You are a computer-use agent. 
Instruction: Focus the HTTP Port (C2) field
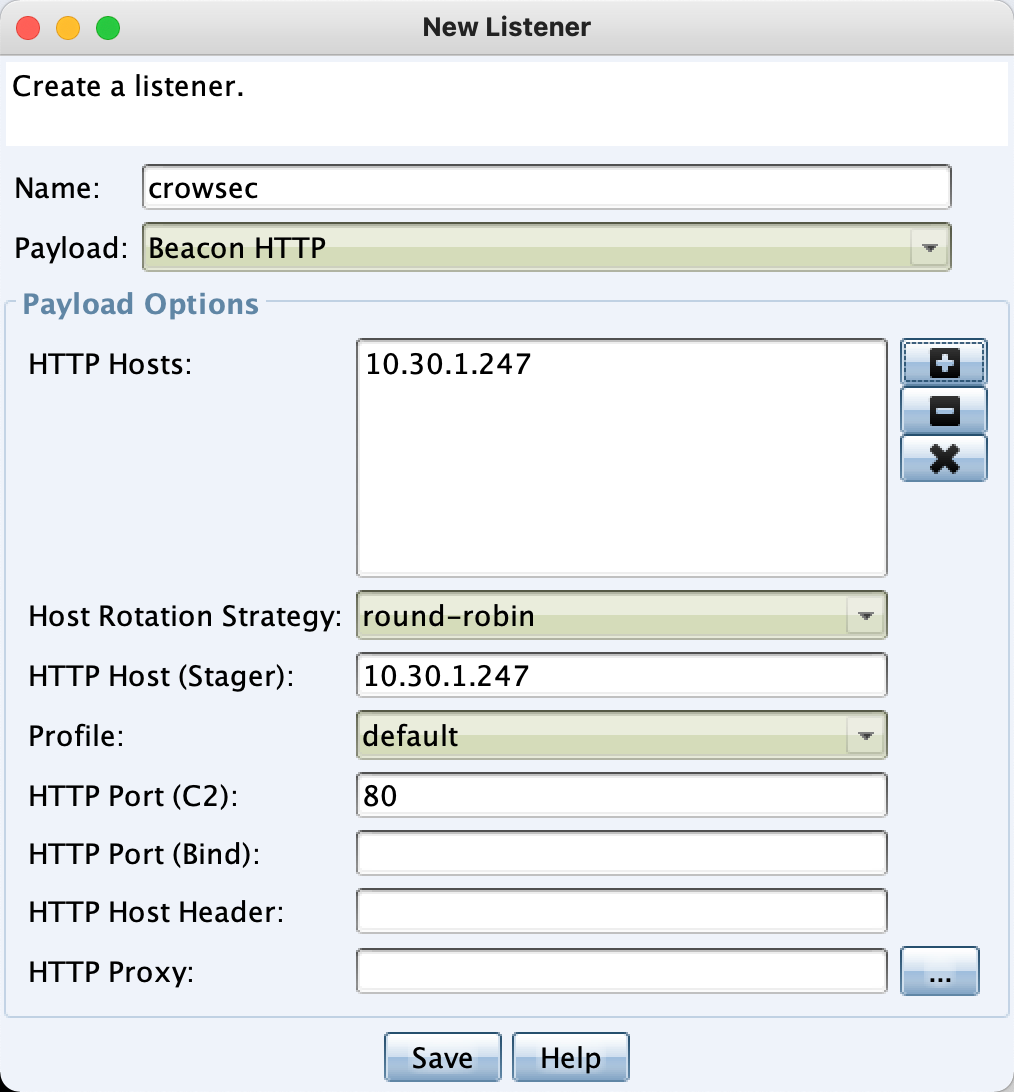(x=621, y=795)
